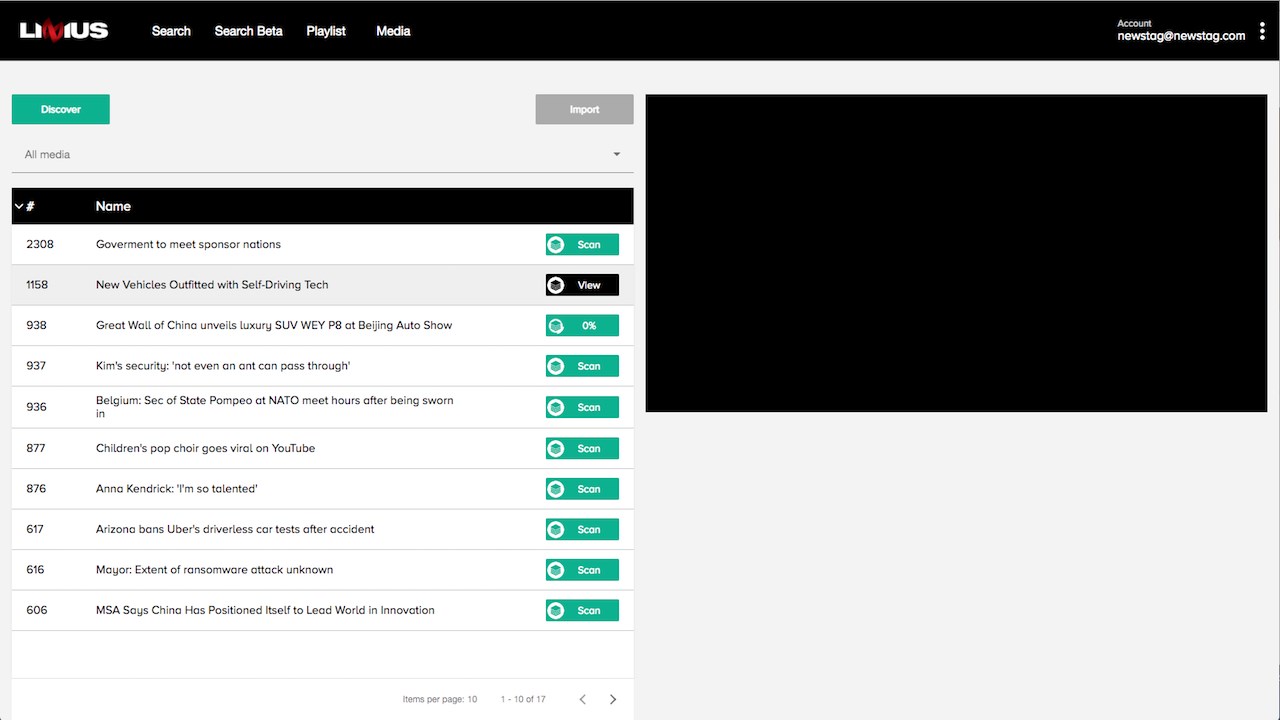Viewport: 1280px width, 720px height.
Task: Go to previous page of results
Action: tap(583, 699)
